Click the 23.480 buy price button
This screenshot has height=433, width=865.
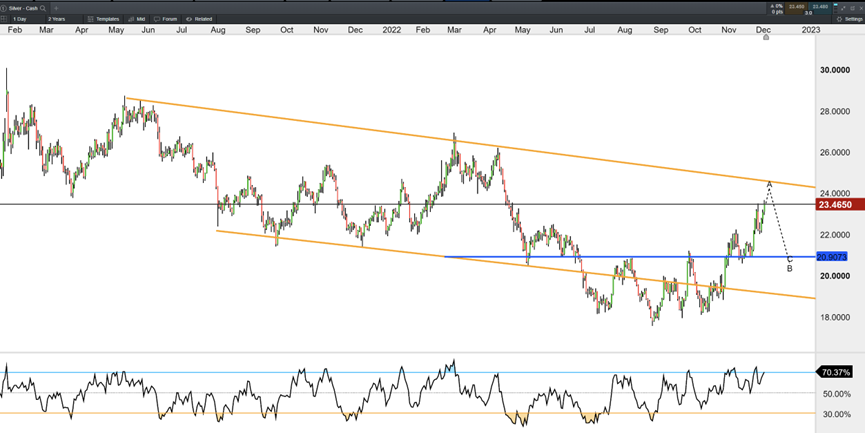click(x=820, y=8)
